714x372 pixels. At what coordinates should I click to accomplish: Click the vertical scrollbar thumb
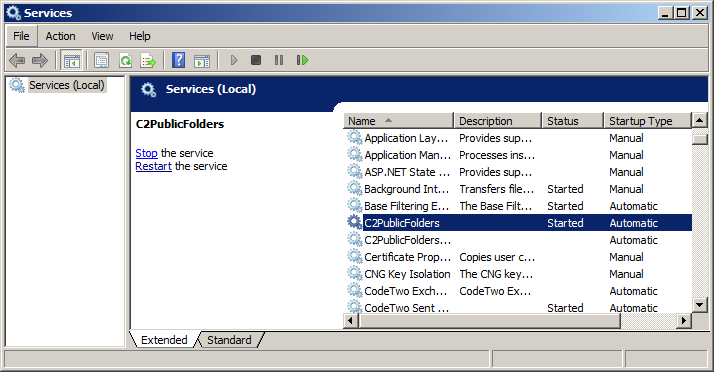[699, 139]
